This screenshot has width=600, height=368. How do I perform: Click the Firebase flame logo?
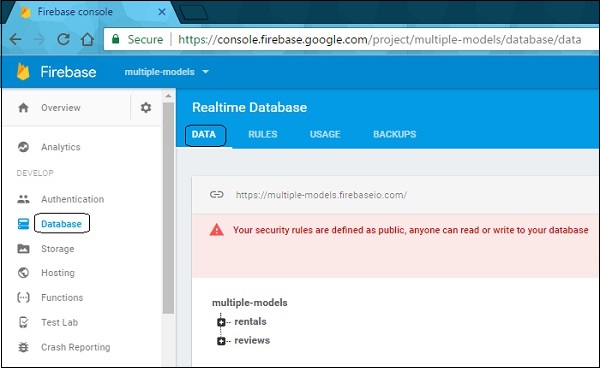click(23, 72)
